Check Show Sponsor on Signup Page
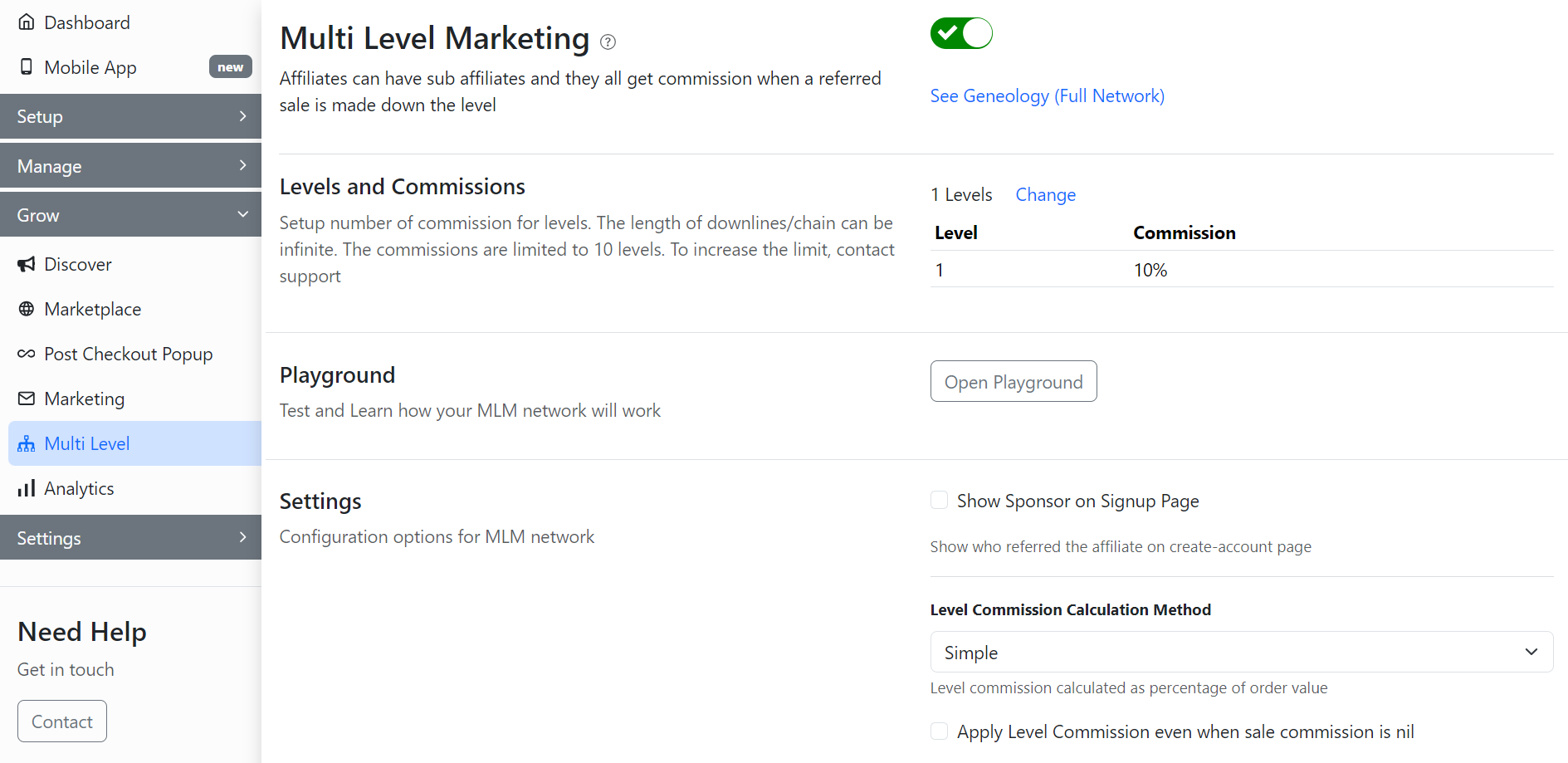This screenshot has width=1568, height=763. (940, 500)
